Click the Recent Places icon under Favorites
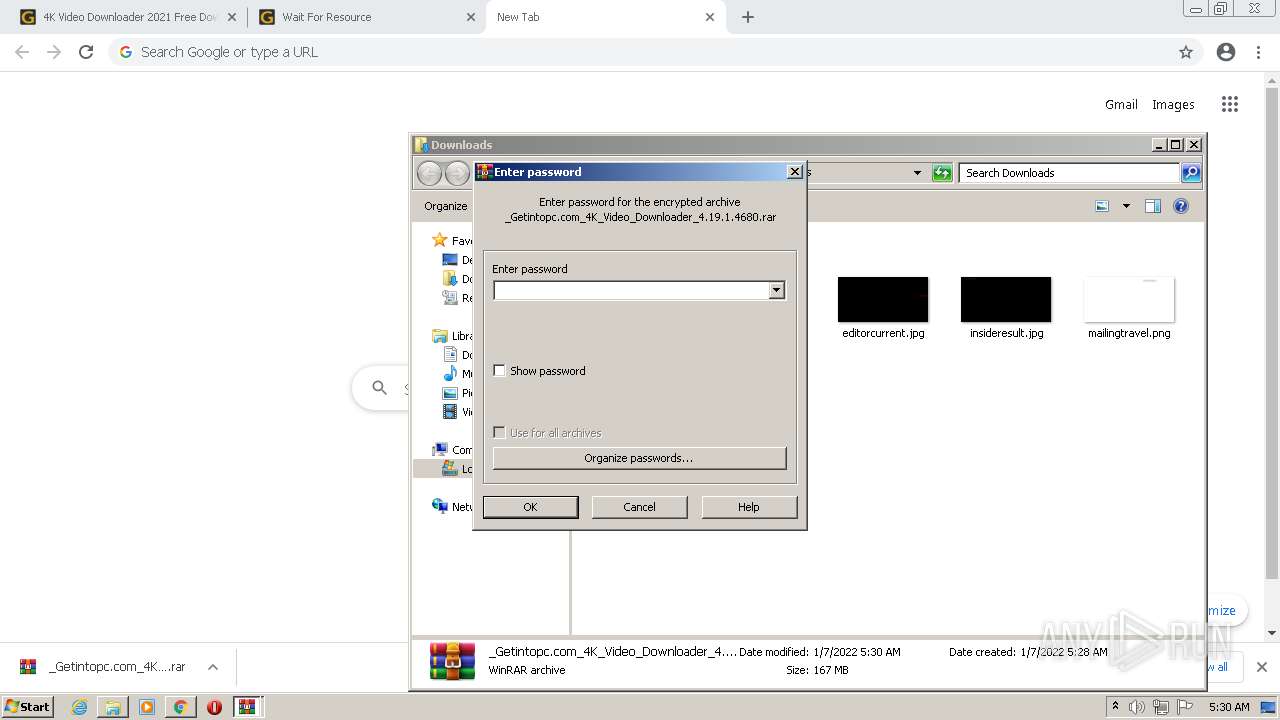1280x720 pixels. [450, 298]
